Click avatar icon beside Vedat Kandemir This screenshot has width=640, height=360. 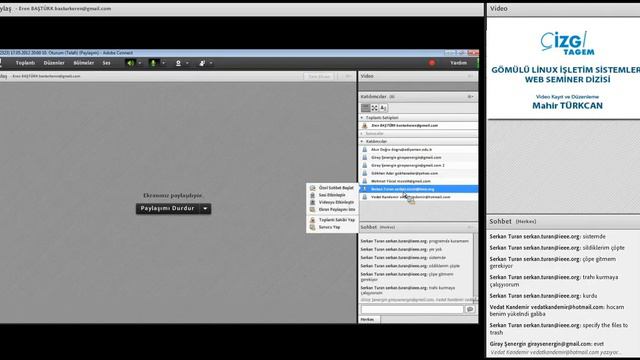(x=365, y=197)
